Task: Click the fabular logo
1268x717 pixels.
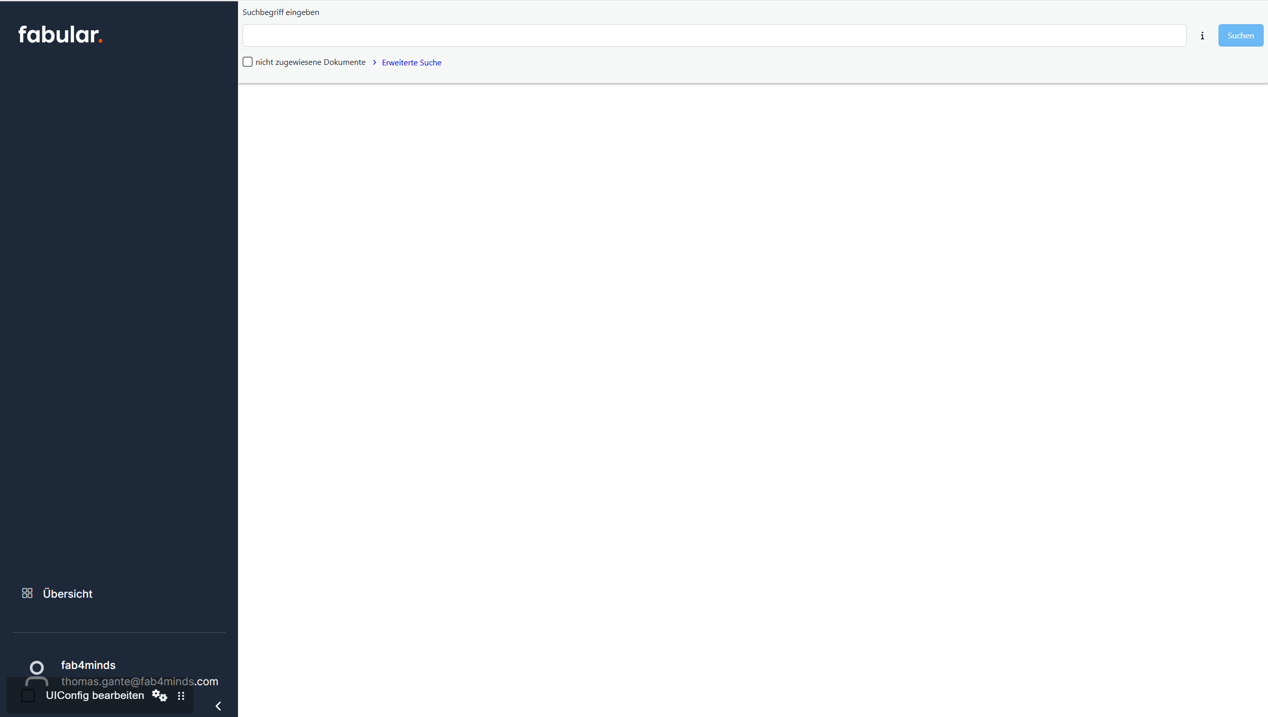Action: 59,33
